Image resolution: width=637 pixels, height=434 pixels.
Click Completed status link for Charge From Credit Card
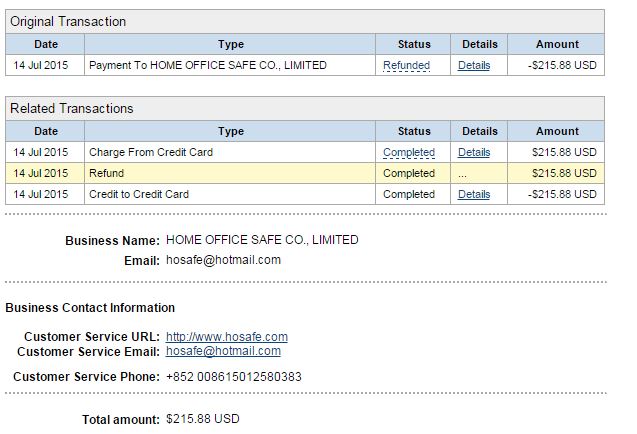pos(409,153)
